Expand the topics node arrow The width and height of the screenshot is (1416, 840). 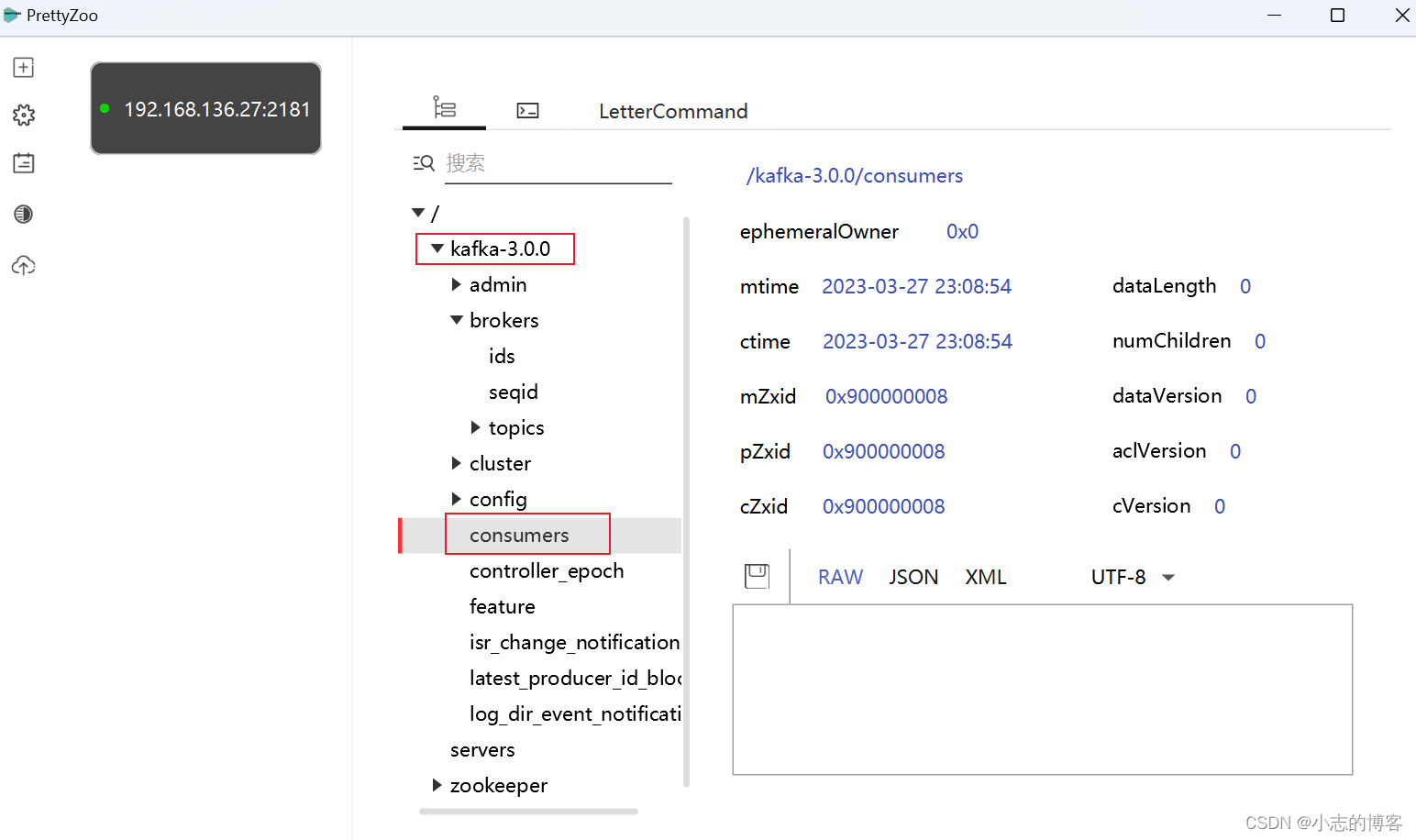[x=475, y=427]
